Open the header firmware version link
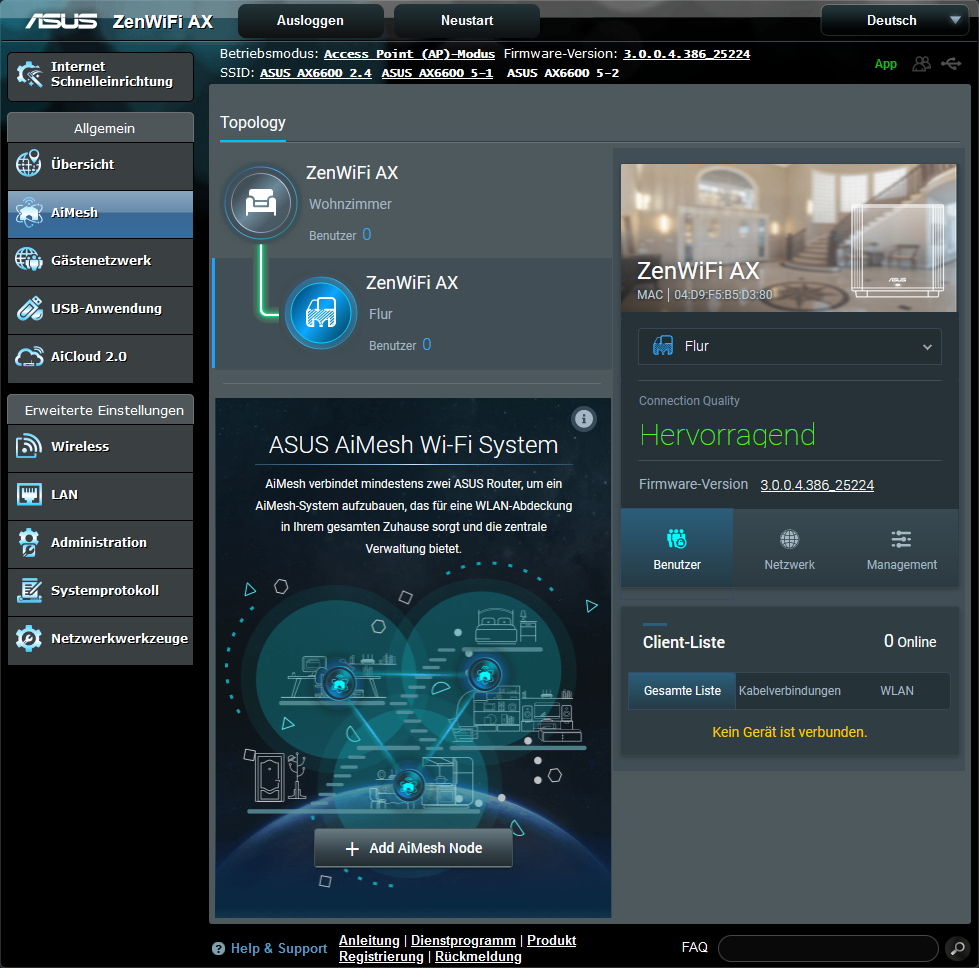Image resolution: width=979 pixels, height=968 pixels. click(686, 54)
